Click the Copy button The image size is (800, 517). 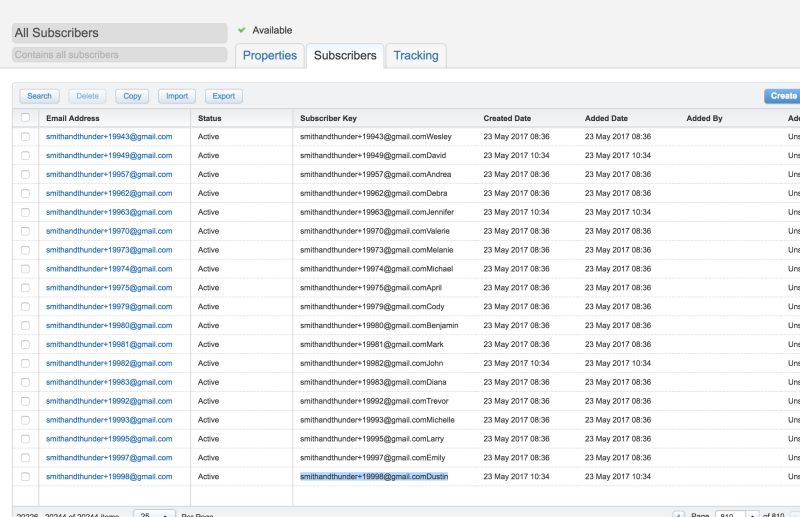(x=132, y=96)
